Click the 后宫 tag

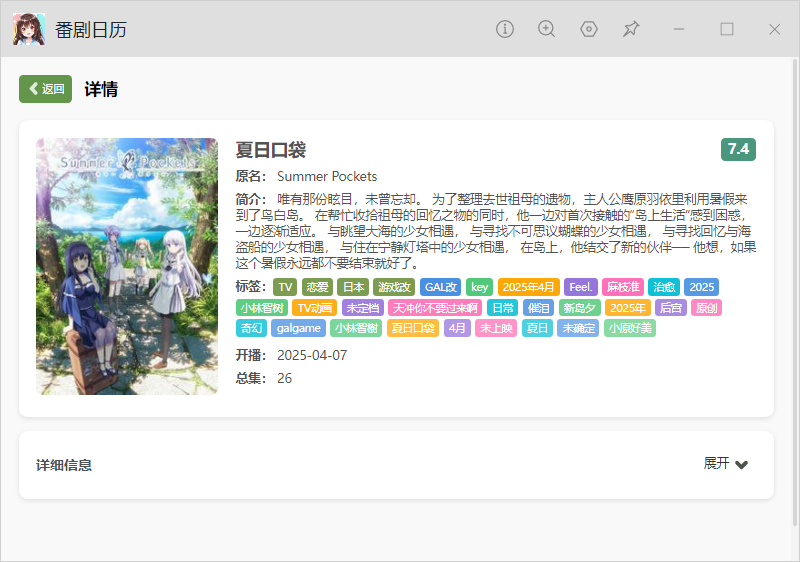tap(670, 308)
